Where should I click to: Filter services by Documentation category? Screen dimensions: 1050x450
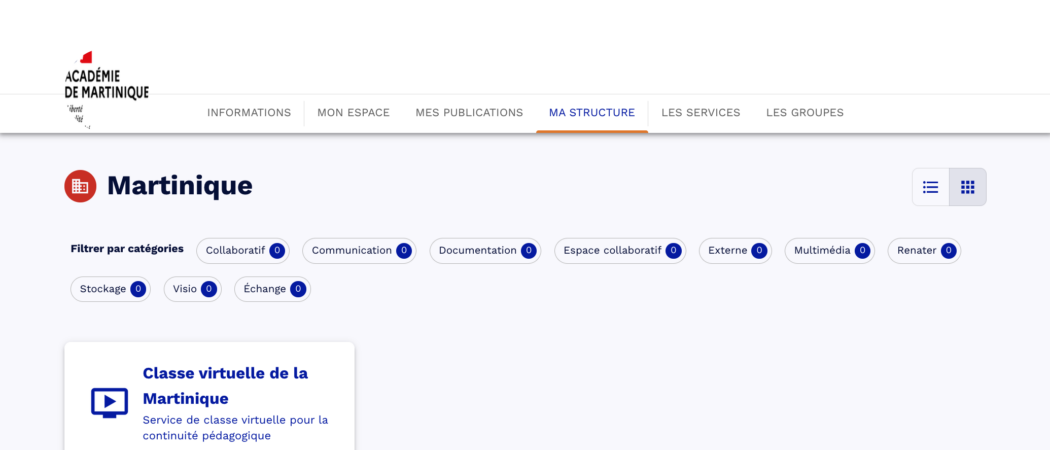[x=486, y=251]
